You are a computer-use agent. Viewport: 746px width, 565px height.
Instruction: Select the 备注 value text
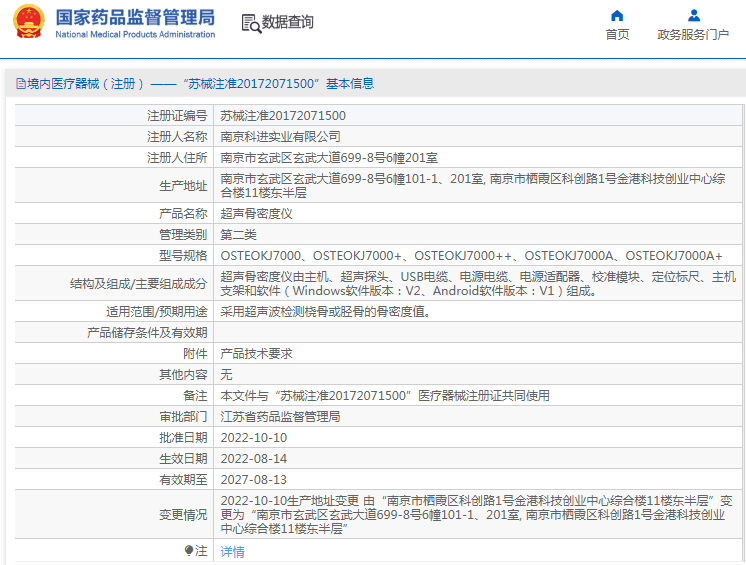[385, 396]
